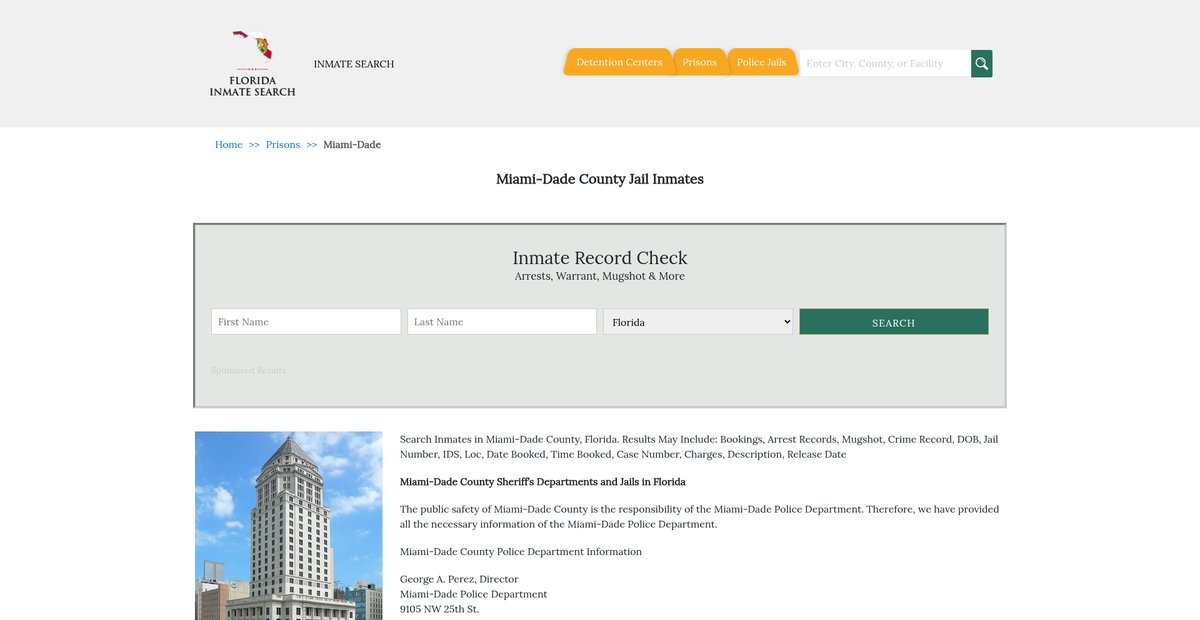Go to Home breadcrumb link

(x=229, y=145)
